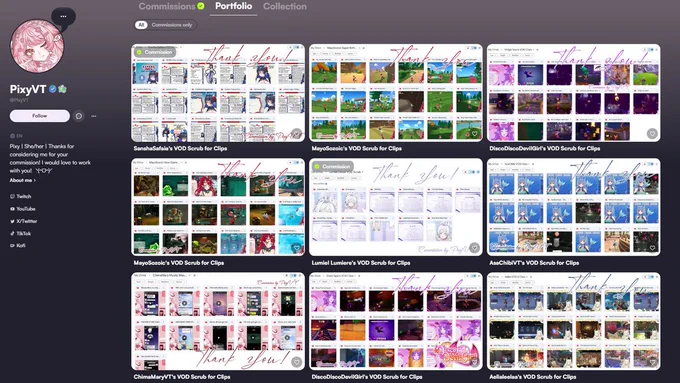The image size is (680, 383).
Task: Switch to the Portfolio tab
Action: (233, 6)
